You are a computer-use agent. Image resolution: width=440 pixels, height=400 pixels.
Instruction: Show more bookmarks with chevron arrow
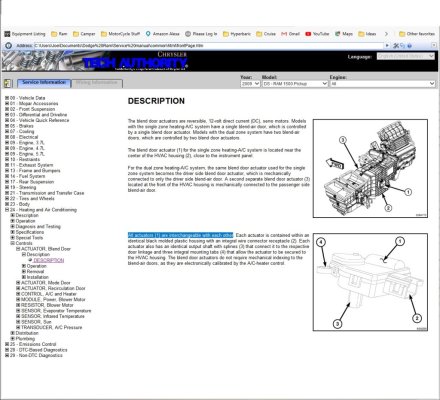point(386,34)
